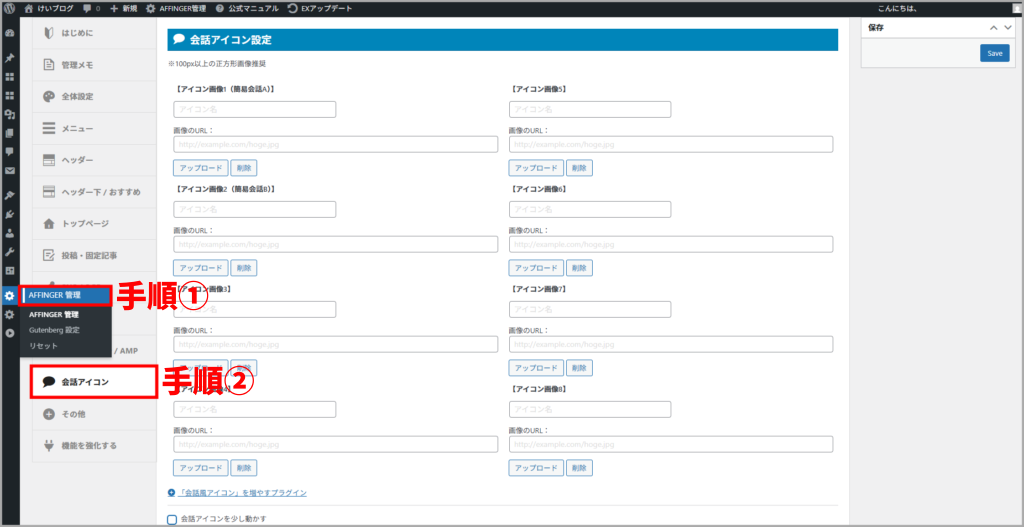Click the mail envelope icon in the sidebar
The height and width of the screenshot is (527, 1024).
point(9,171)
